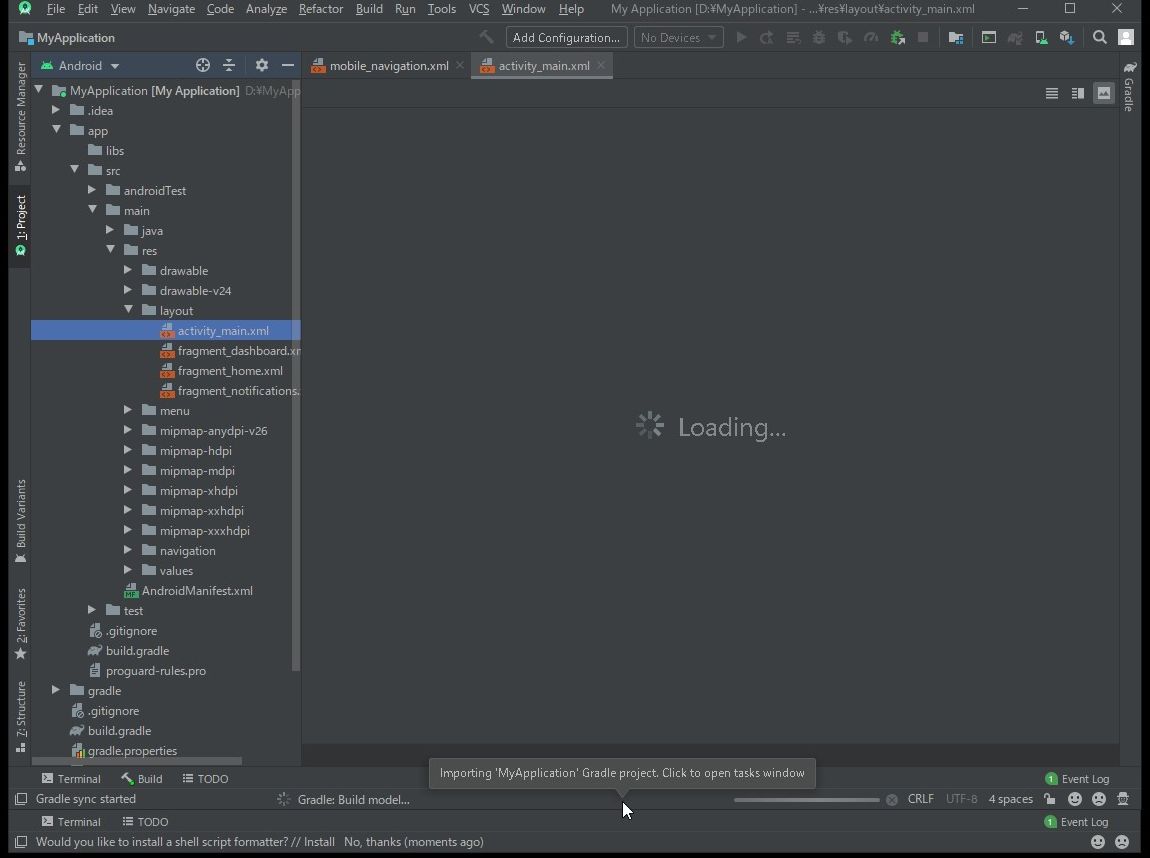Hide the Project tool window with minus icon
This screenshot has width=1150, height=858.
288,65
